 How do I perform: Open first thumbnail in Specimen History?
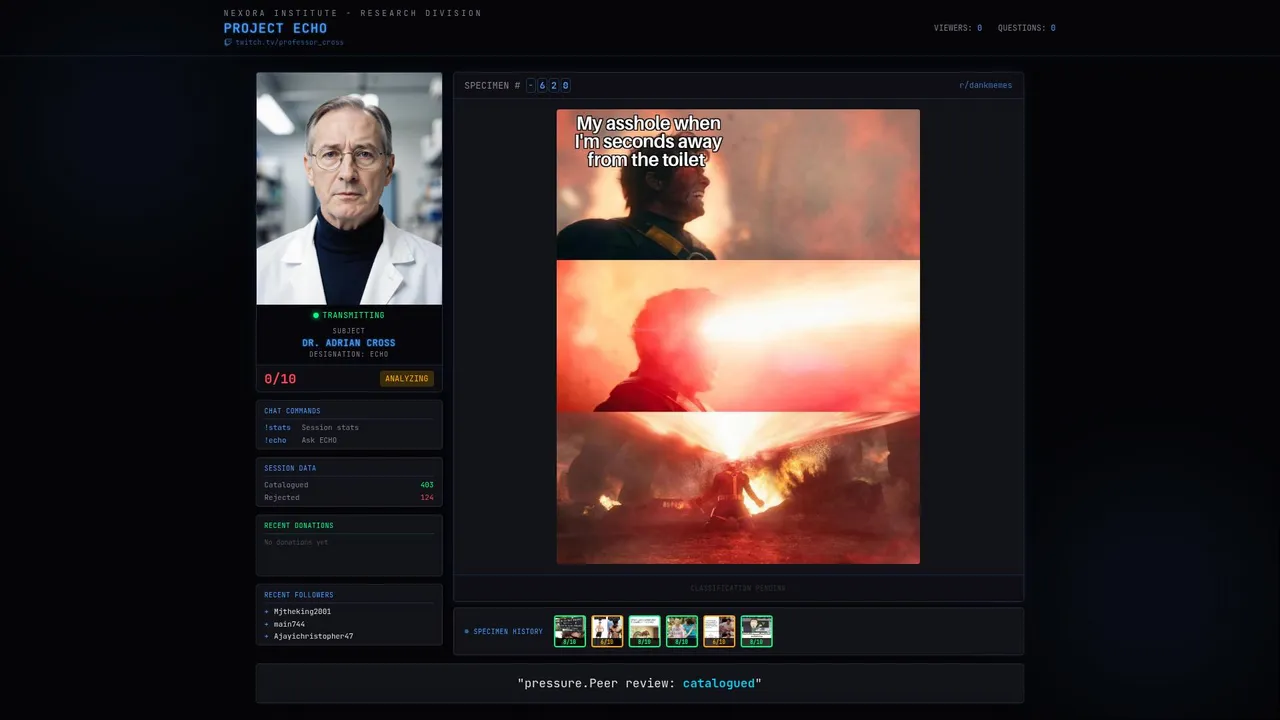coord(570,631)
